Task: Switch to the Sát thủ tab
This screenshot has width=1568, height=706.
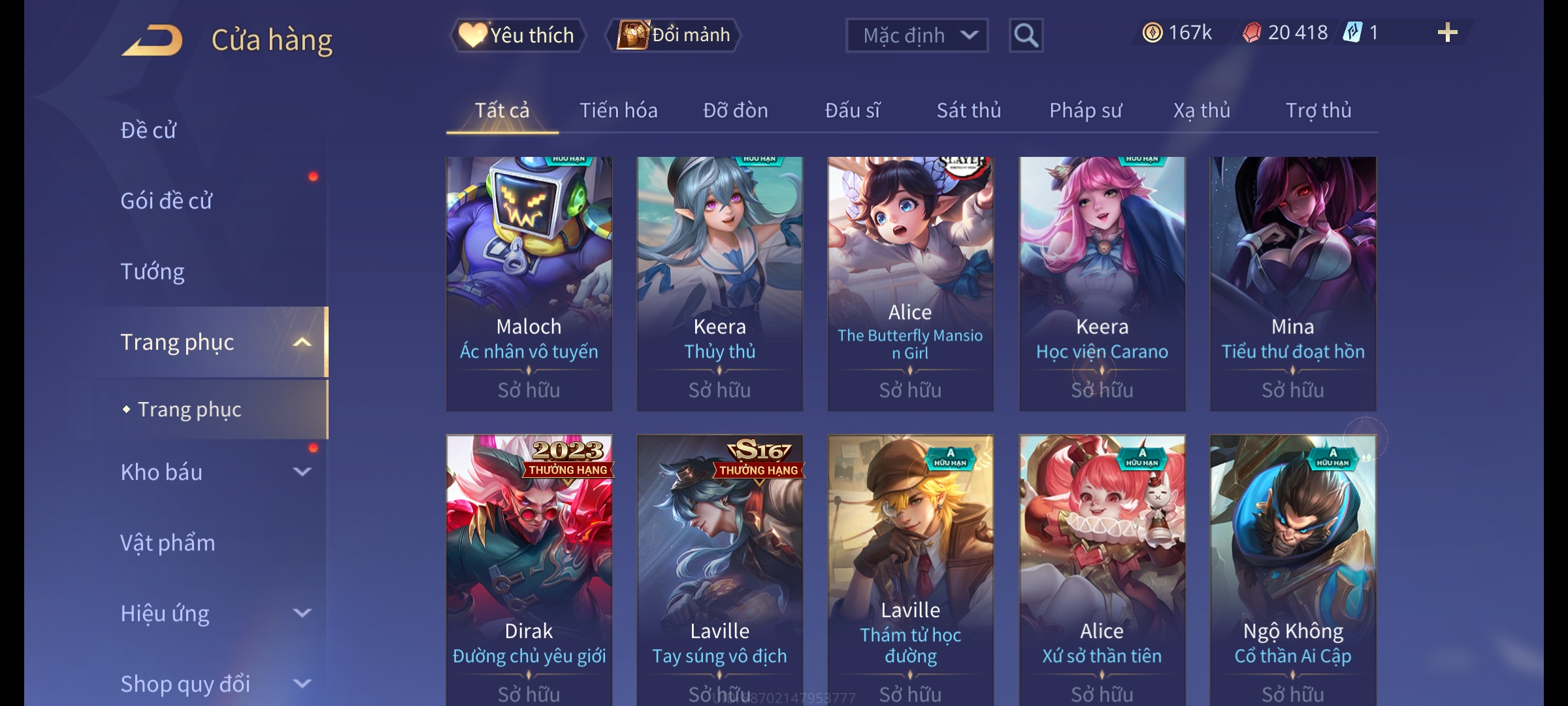Action: click(x=969, y=110)
